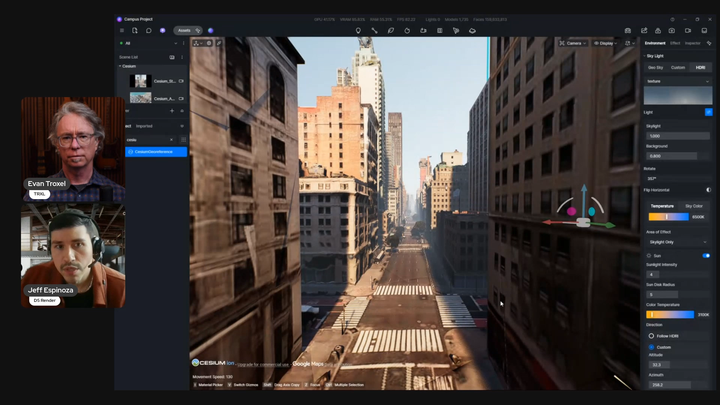Toggle the Sun switch
The height and width of the screenshot is (405, 720).
coord(706,256)
